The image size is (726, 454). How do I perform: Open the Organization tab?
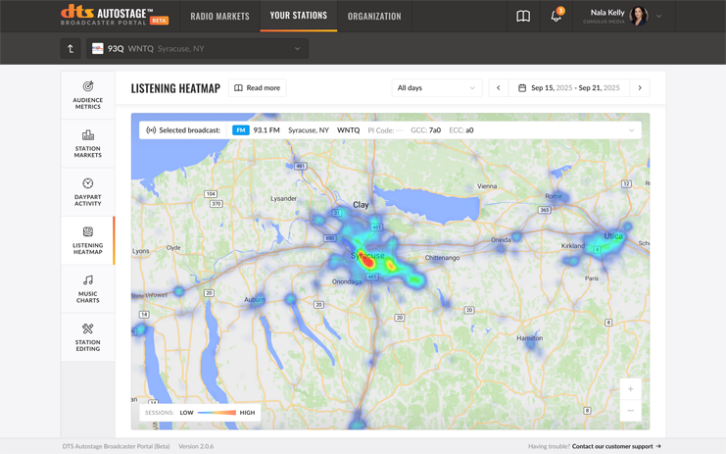[x=374, y=16]
